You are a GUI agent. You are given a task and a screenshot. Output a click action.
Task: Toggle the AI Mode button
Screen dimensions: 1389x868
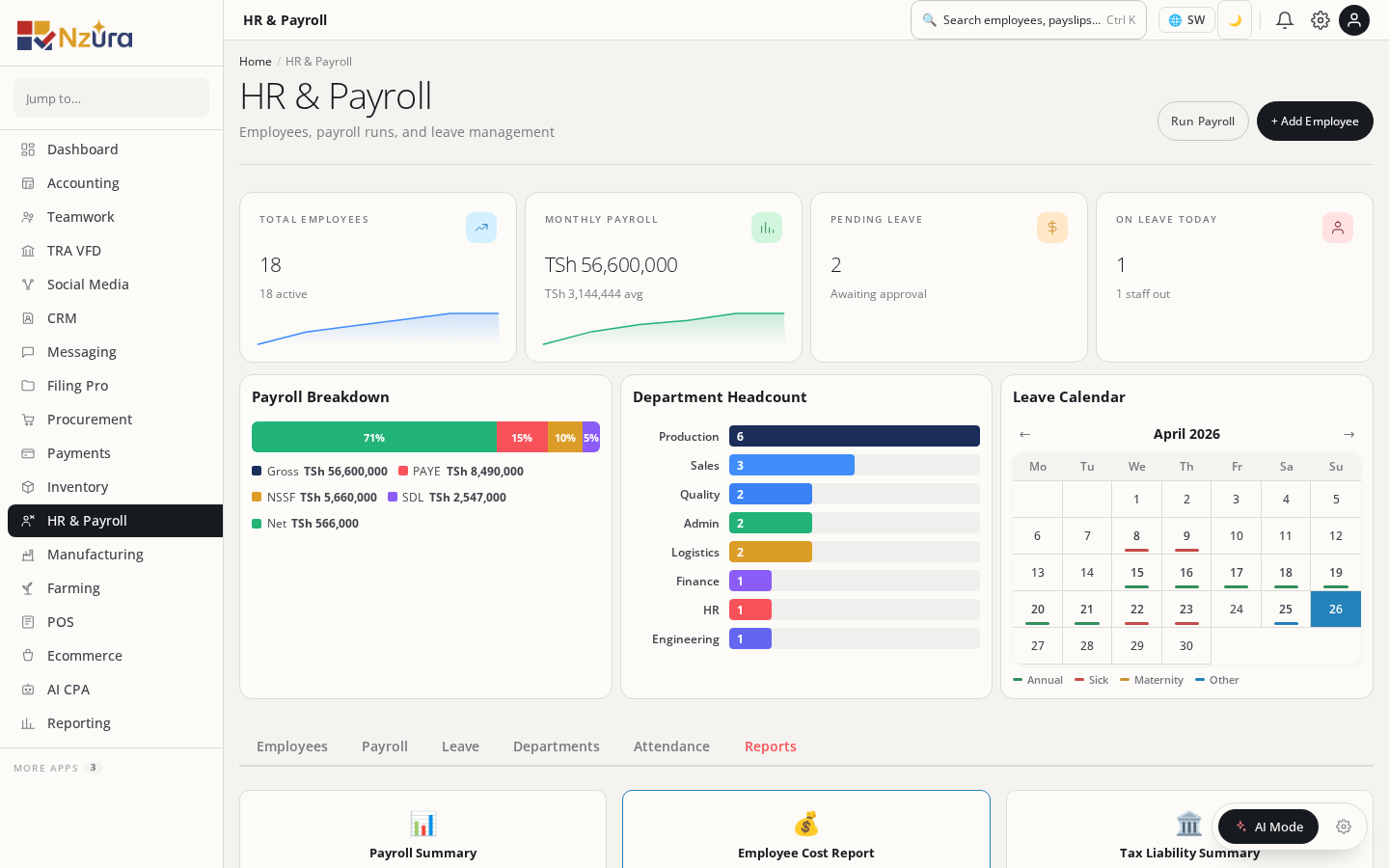[x=1268, y=827]
